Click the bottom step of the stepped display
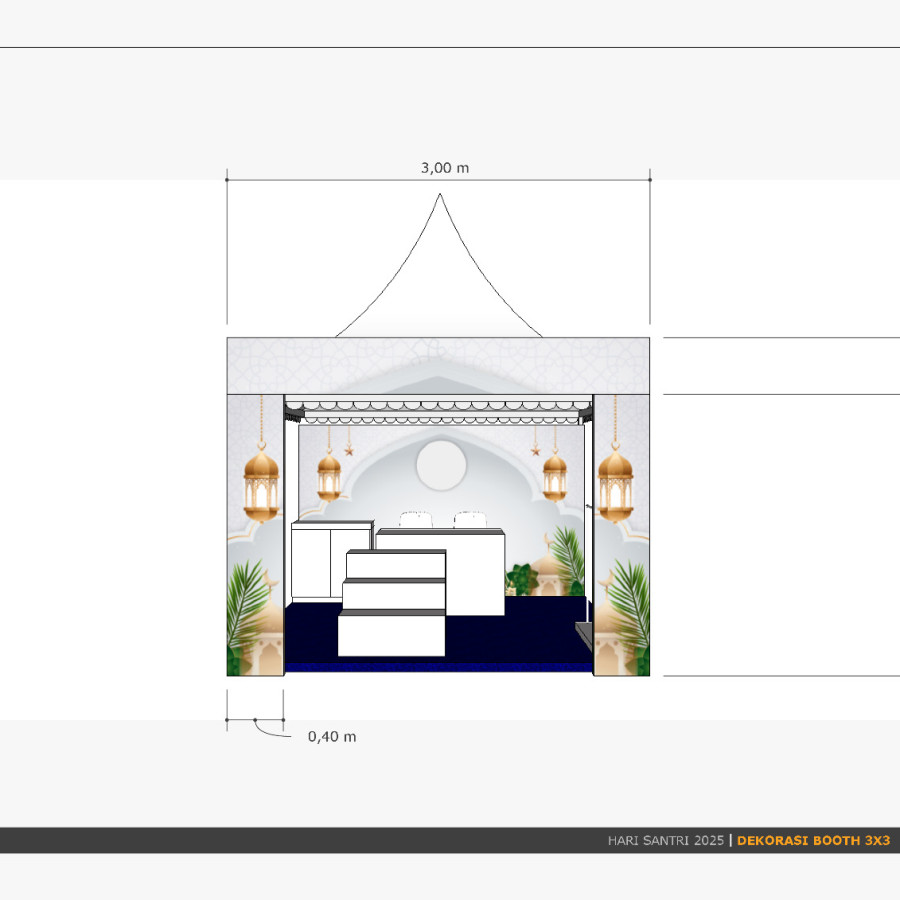The image size is (900, 900). pos(391,634)
